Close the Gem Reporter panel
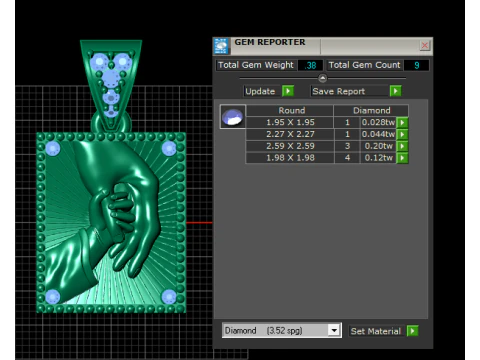The width and height of the screenshot is (480, 360). [424, 45]
